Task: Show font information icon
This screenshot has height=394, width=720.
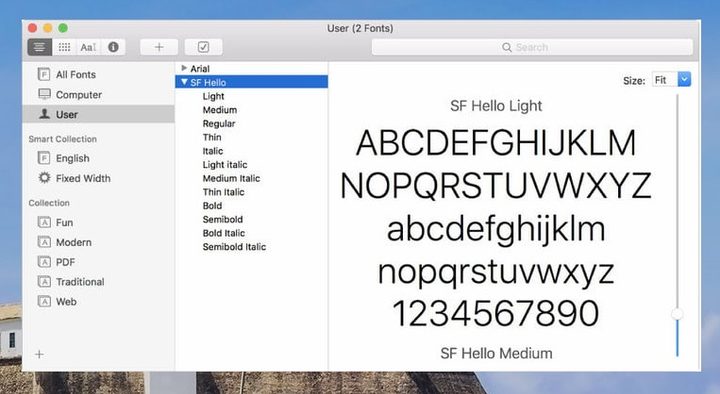Action: [x=113, y=47]
